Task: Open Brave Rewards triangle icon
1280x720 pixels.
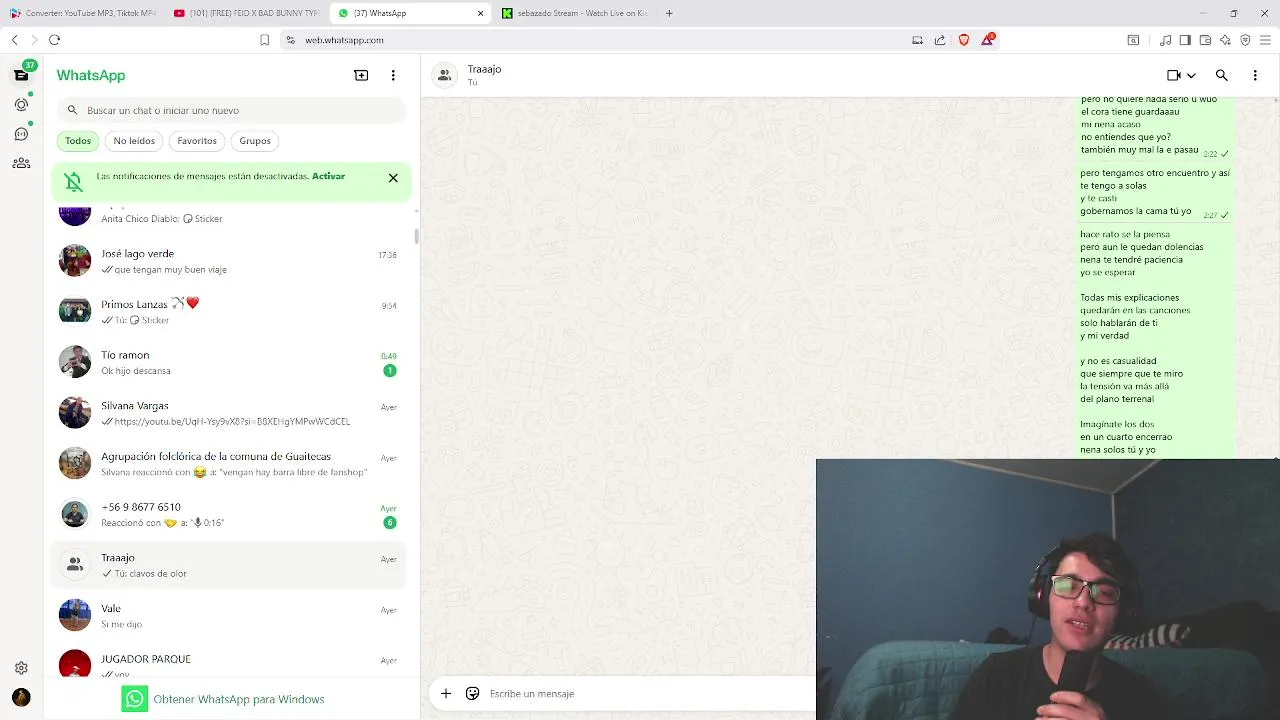Action: tap(988, 39)
